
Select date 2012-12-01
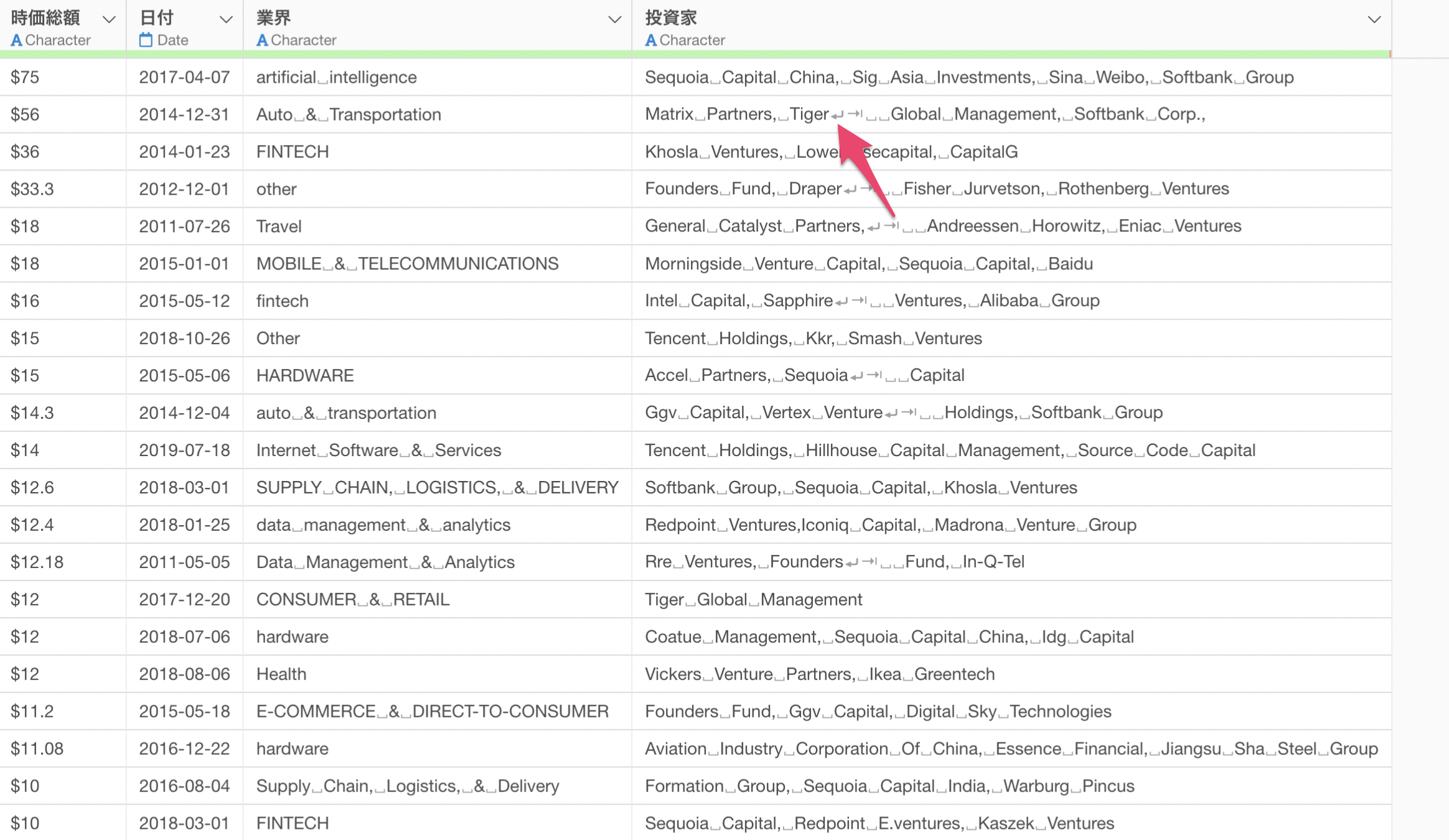click(x=184, y=189)
